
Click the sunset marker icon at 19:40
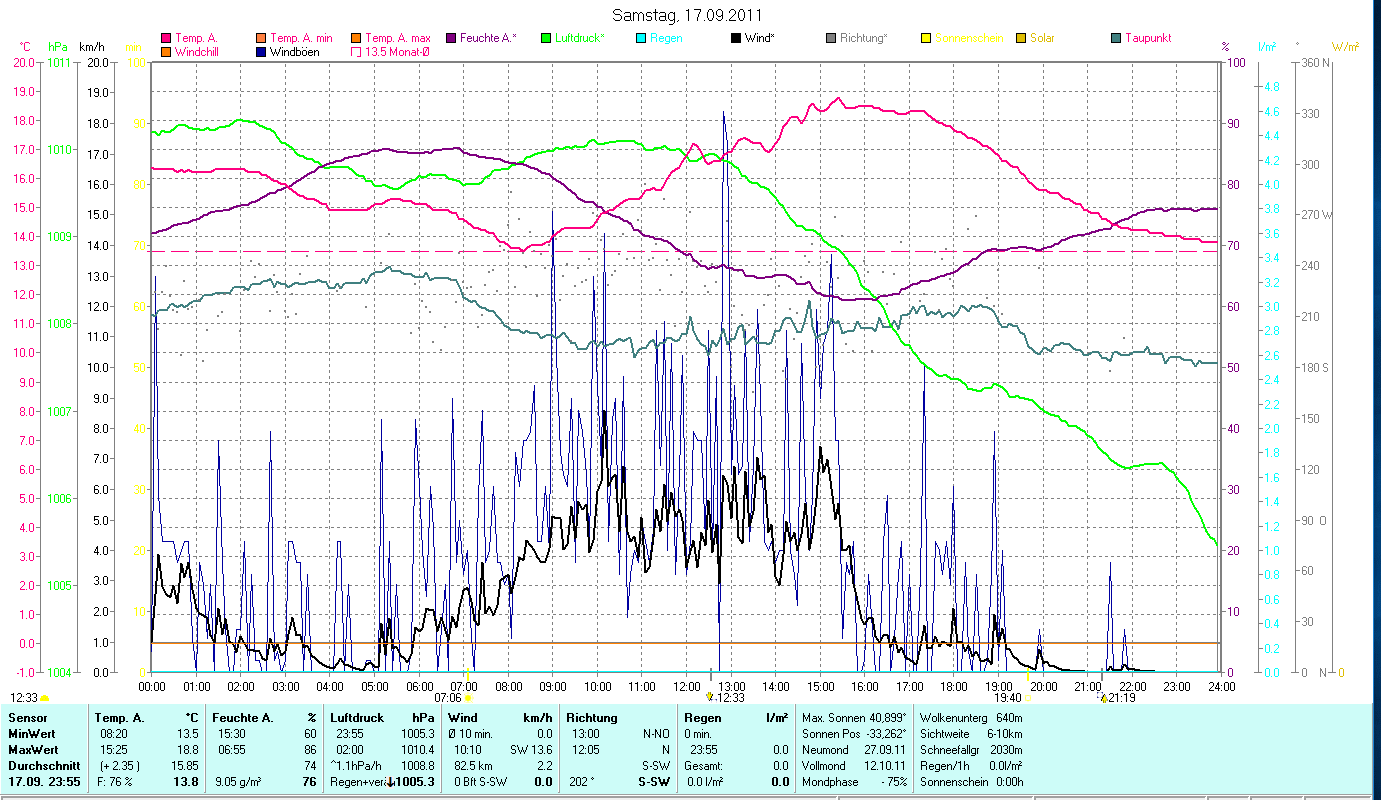coord(1028,698)
